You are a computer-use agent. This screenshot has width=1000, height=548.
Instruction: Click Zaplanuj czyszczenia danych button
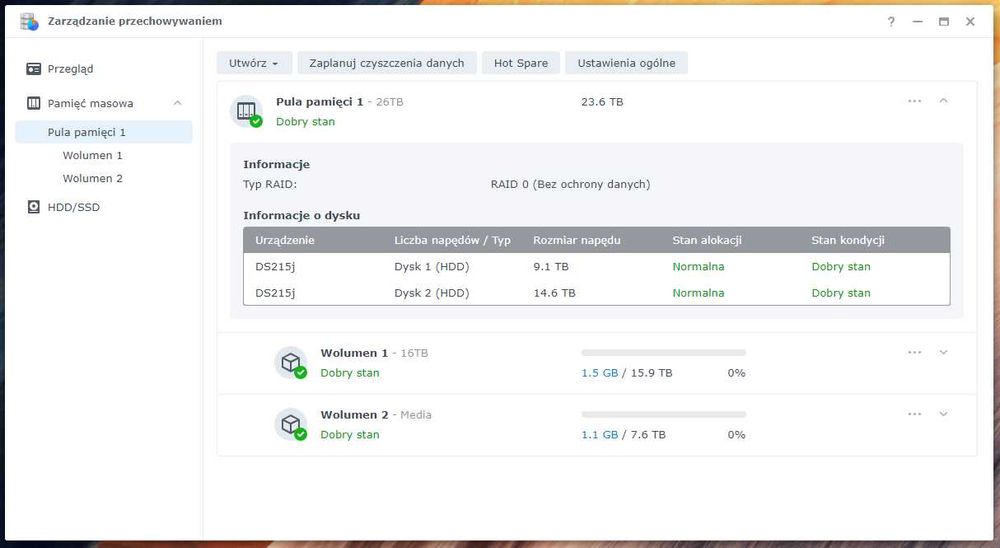tap(386, 63)
